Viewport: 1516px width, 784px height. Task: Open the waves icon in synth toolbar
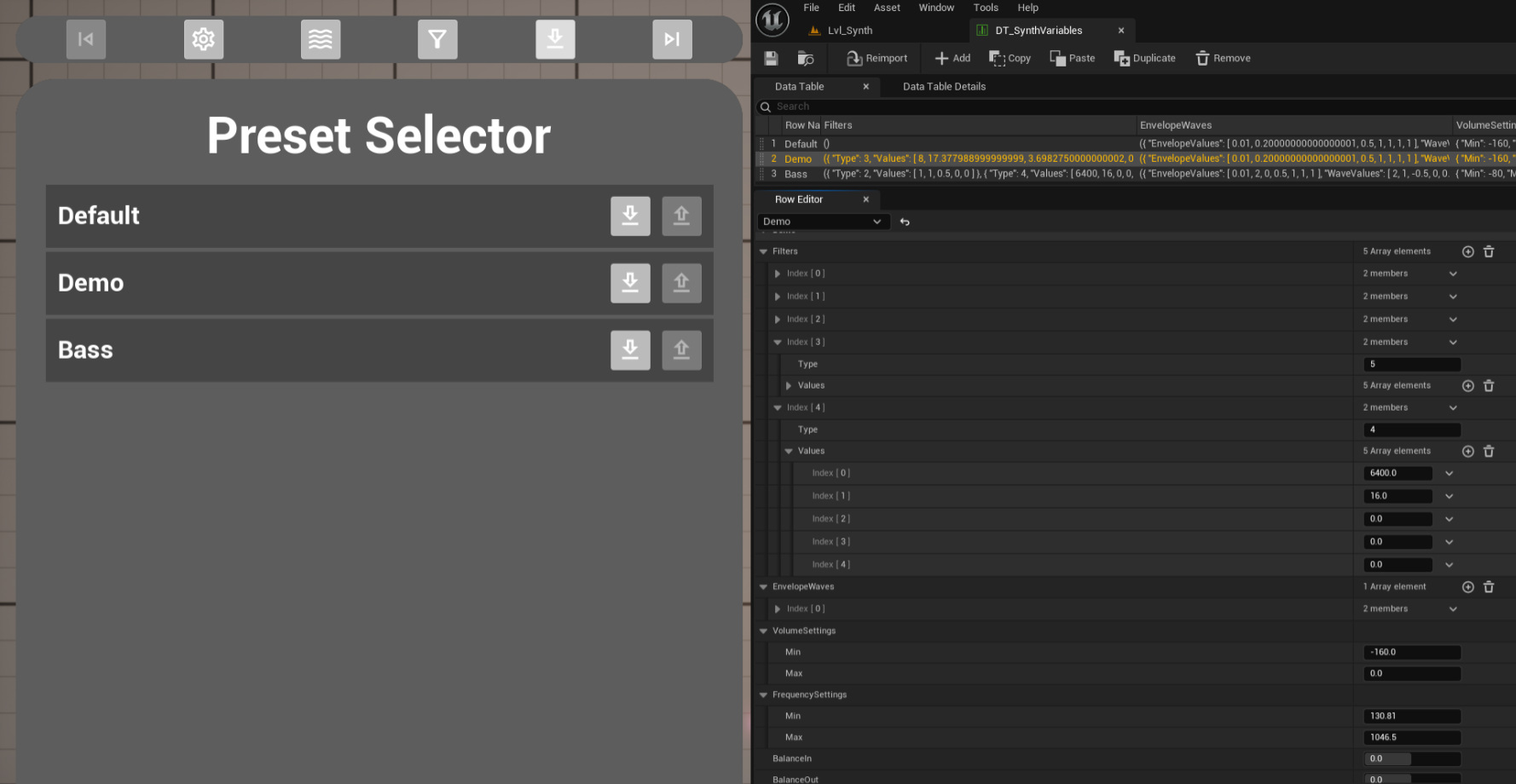pyautogui.click(x=321, y=39)
